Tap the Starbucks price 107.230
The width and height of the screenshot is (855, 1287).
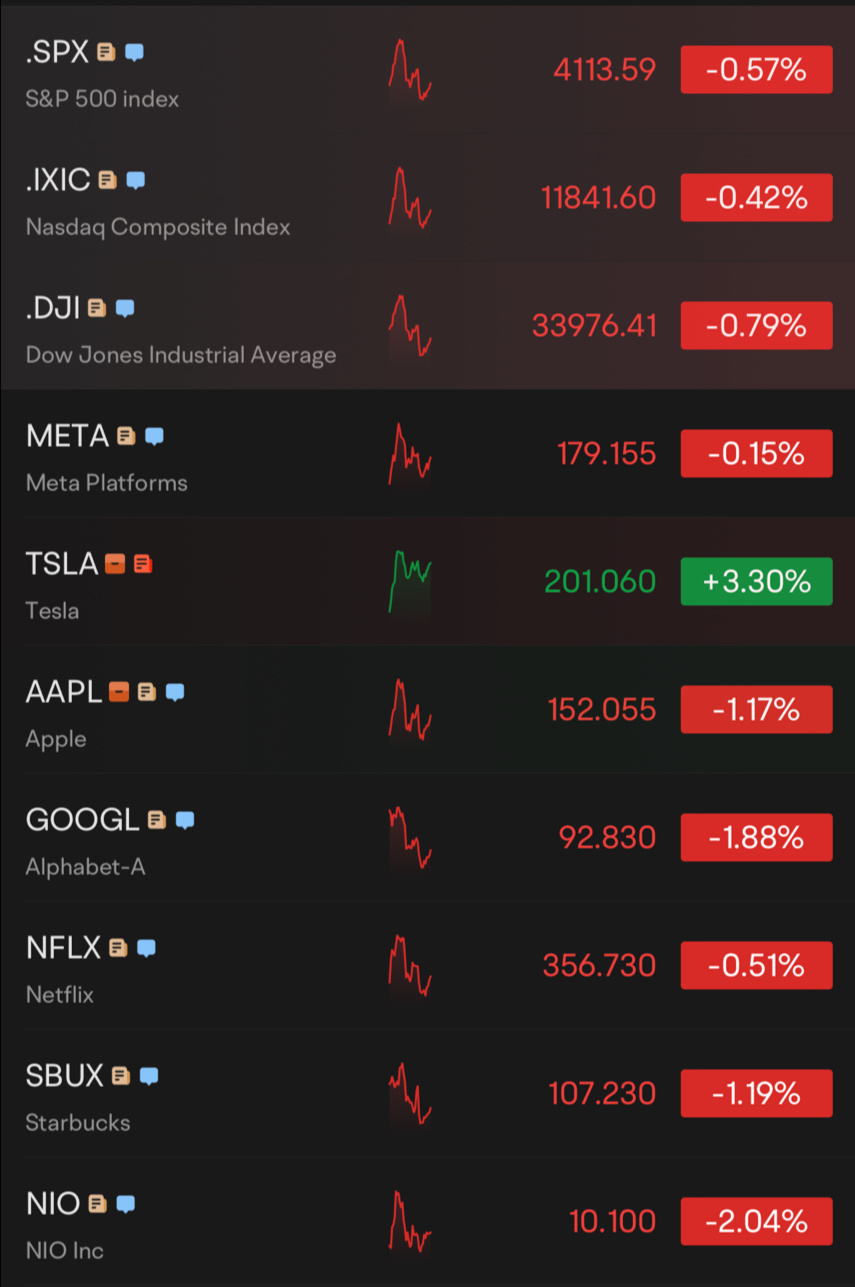click(602, 1093)
